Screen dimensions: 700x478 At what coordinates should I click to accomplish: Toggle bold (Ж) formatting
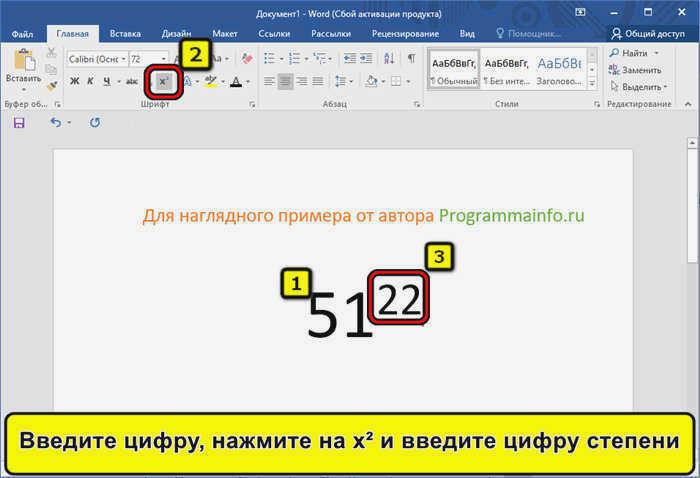[x=75, y=81]
